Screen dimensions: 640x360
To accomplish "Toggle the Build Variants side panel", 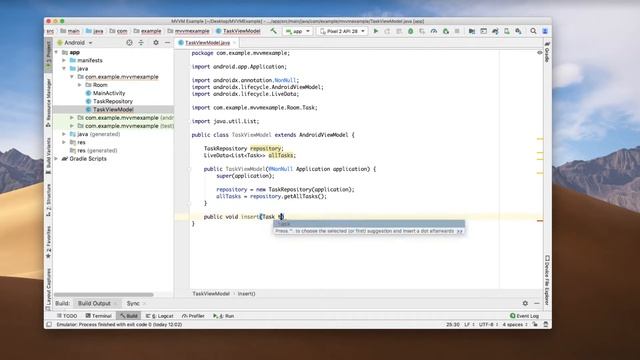I will point(49,156).
